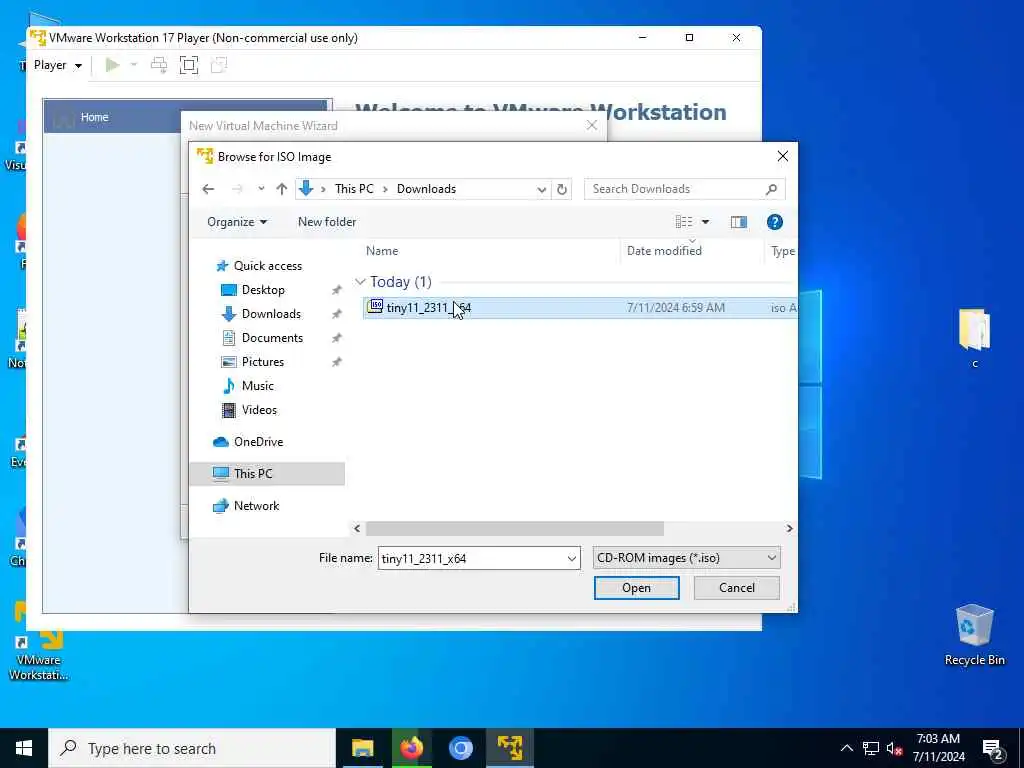Open the Windows Start menu
Image resolution: width=1024 pixels, height=768 pixels.
coord(24,748)
